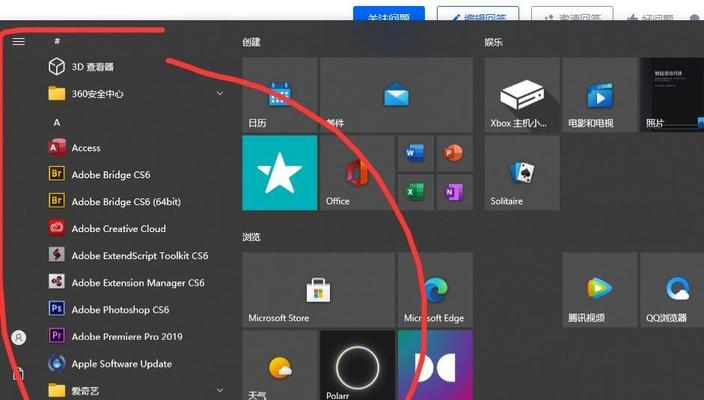This screenshot has height=400, width=704.
Task: Open the 照片 photos tile
Action: [672, 95]
